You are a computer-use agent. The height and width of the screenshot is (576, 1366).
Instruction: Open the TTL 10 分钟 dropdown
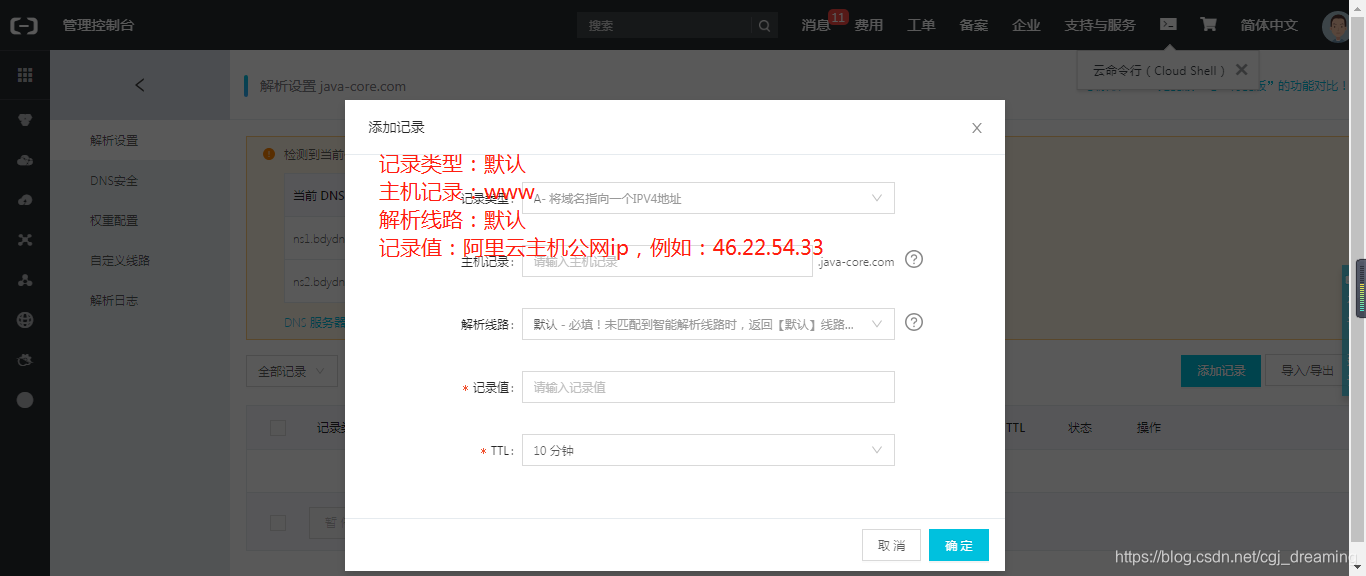[x=708, y=450]
